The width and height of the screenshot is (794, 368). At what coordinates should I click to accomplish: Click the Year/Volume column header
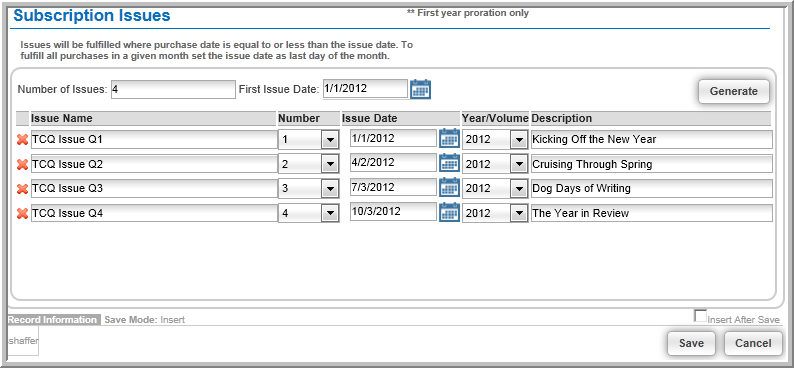click(495, 118)
